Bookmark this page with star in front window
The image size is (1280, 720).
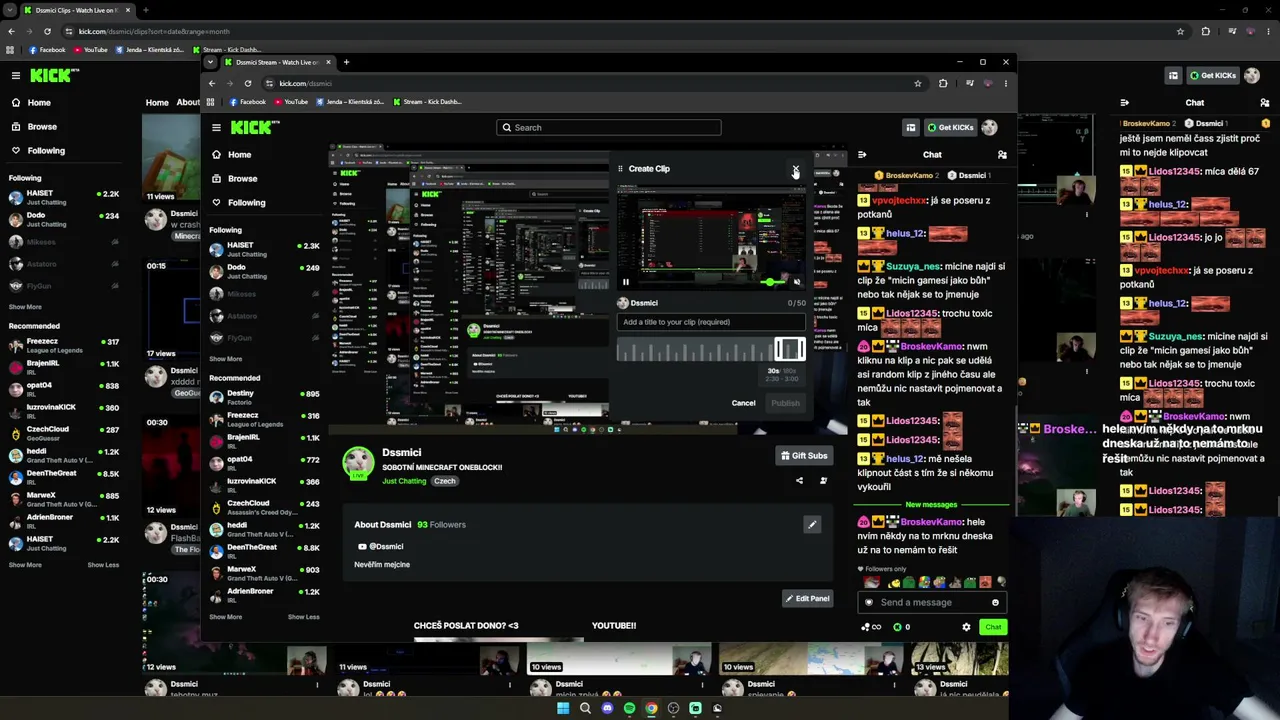point(918,83)
